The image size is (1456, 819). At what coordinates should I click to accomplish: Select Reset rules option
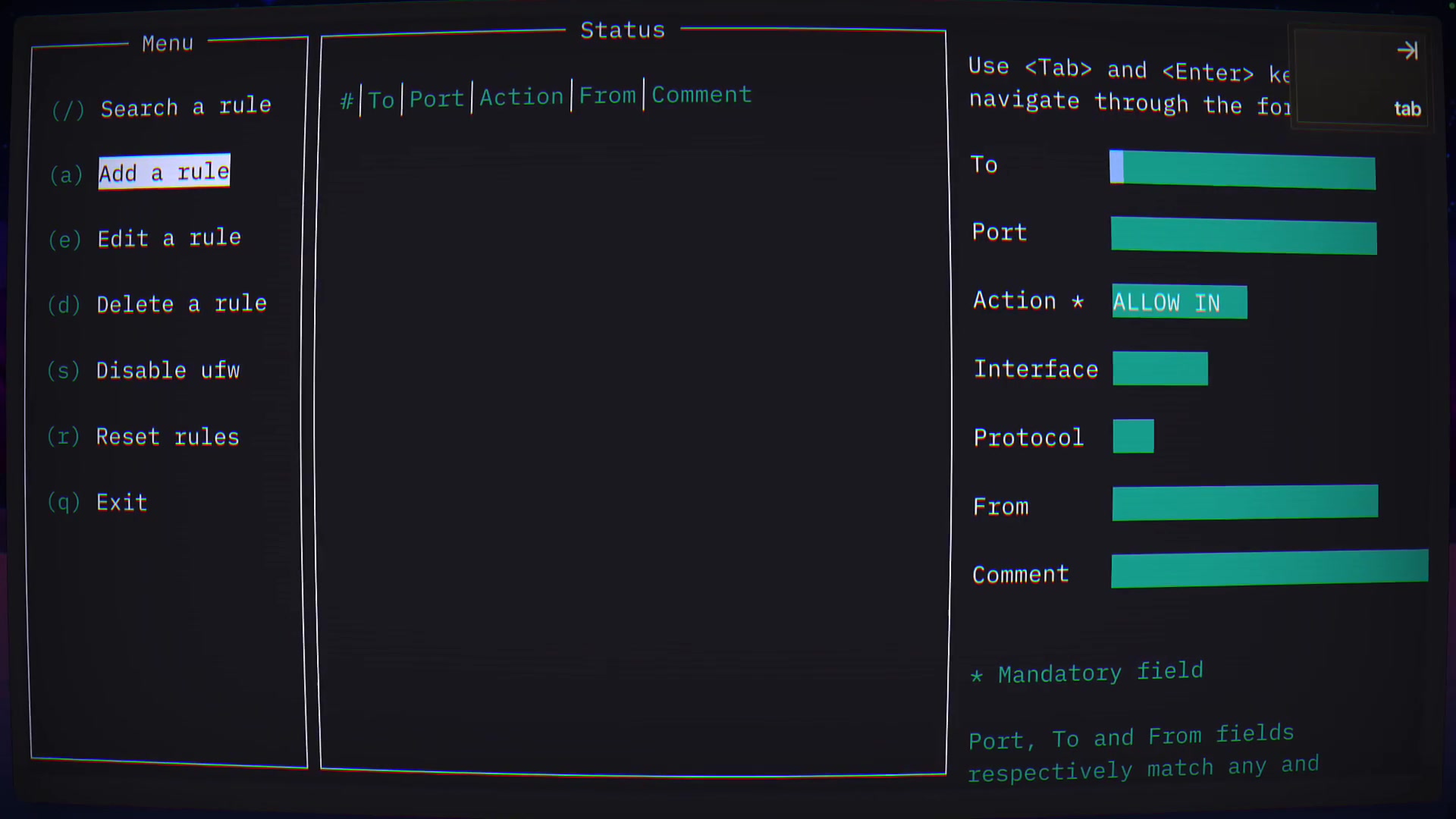pyautogui.click(x=167, y=436)
